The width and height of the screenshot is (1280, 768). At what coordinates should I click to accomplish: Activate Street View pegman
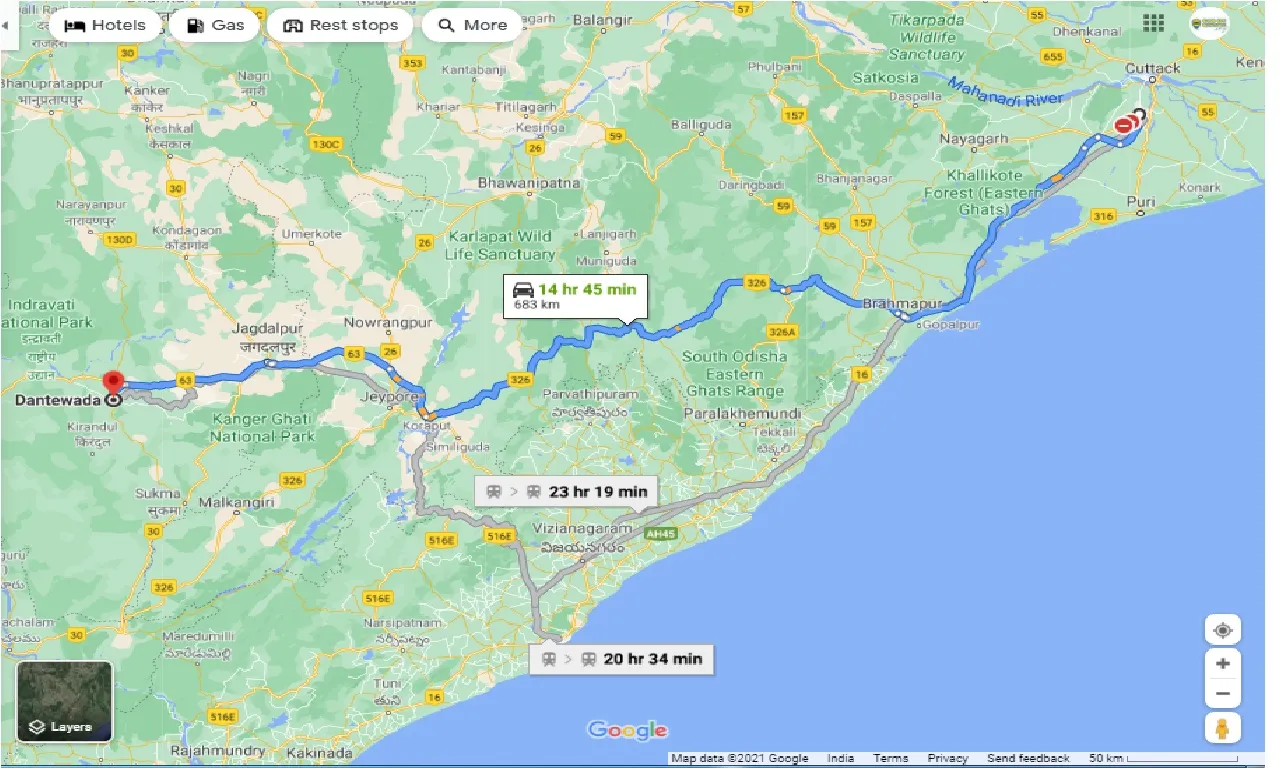point(1222,729)
